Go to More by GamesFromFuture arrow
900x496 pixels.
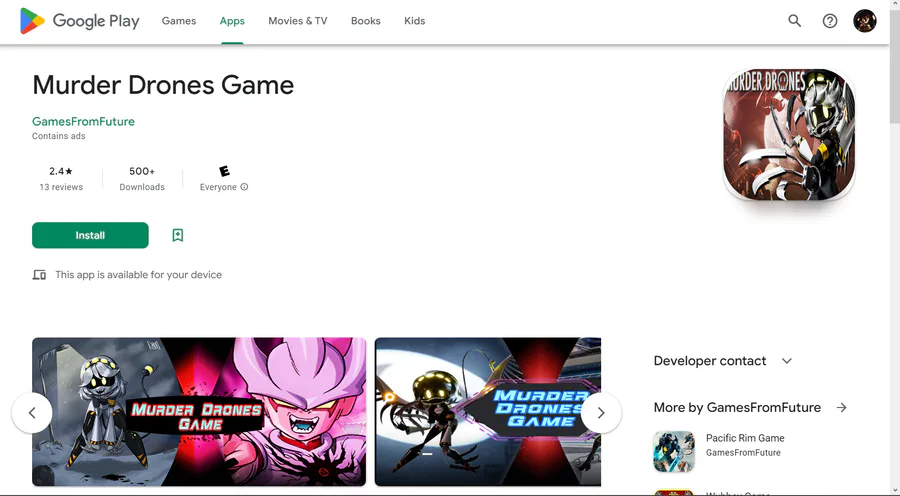(841, 408)
